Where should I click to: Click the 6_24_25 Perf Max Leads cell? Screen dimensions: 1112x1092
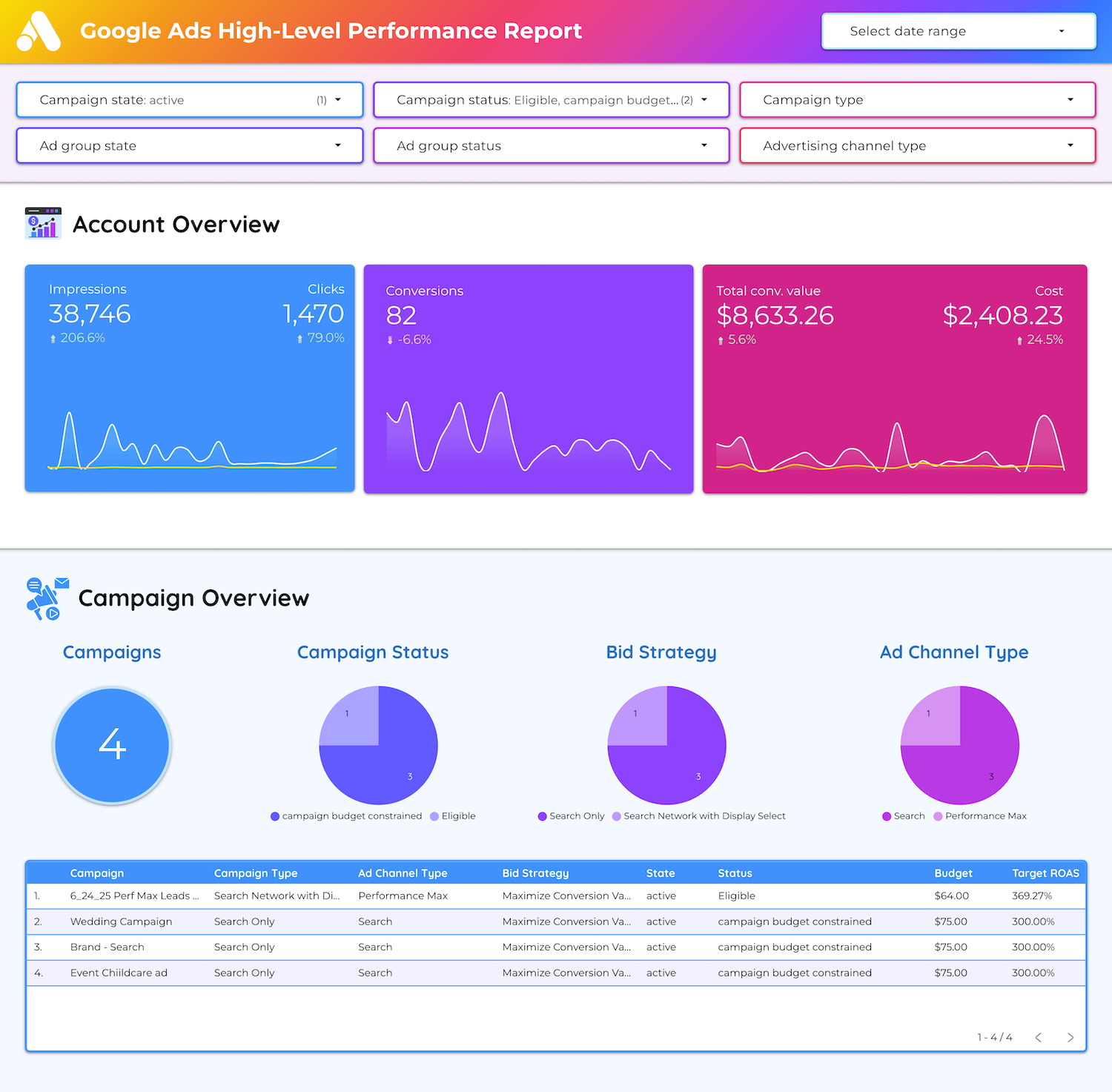pos(134,896)
